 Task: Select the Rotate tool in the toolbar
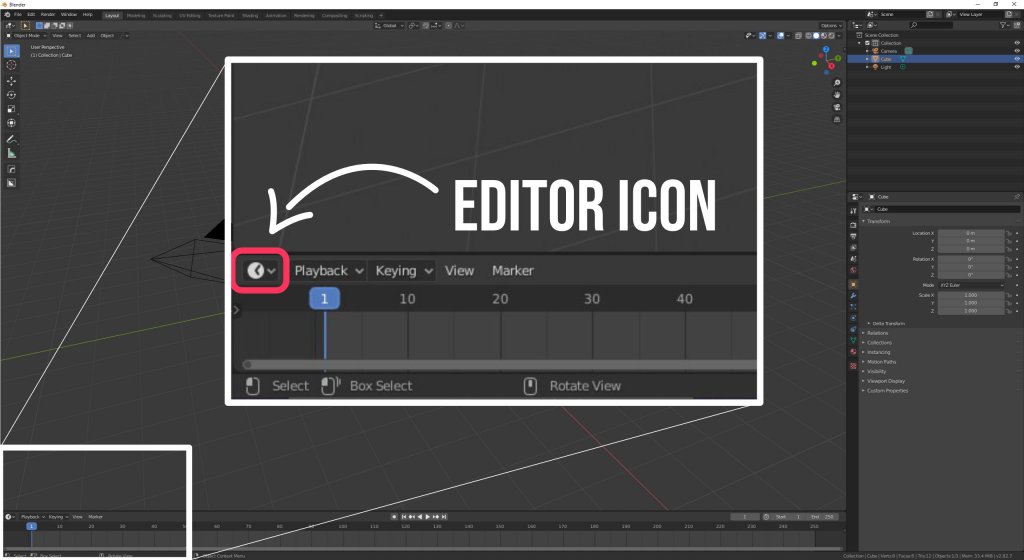pos(12,95)
